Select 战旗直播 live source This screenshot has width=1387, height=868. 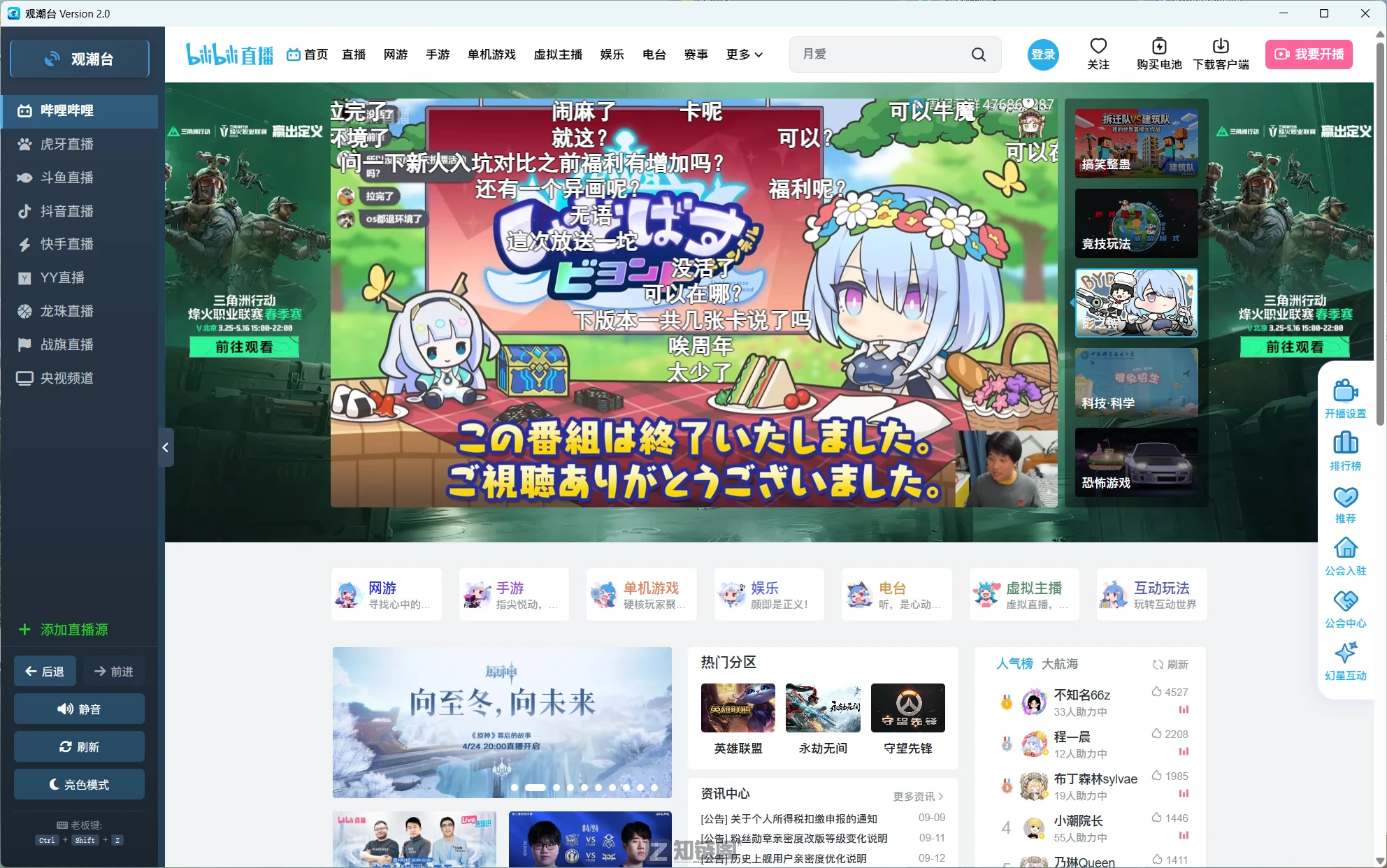(x=79, y=345)
